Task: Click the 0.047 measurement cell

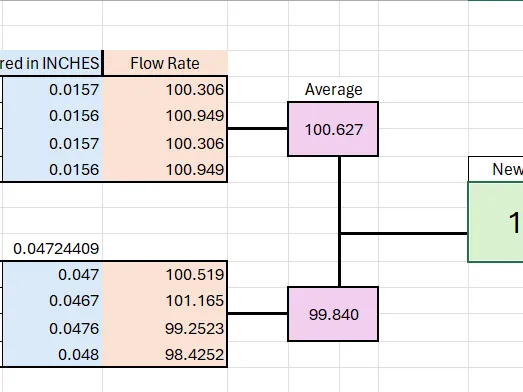Action: (x=53, y=275)
